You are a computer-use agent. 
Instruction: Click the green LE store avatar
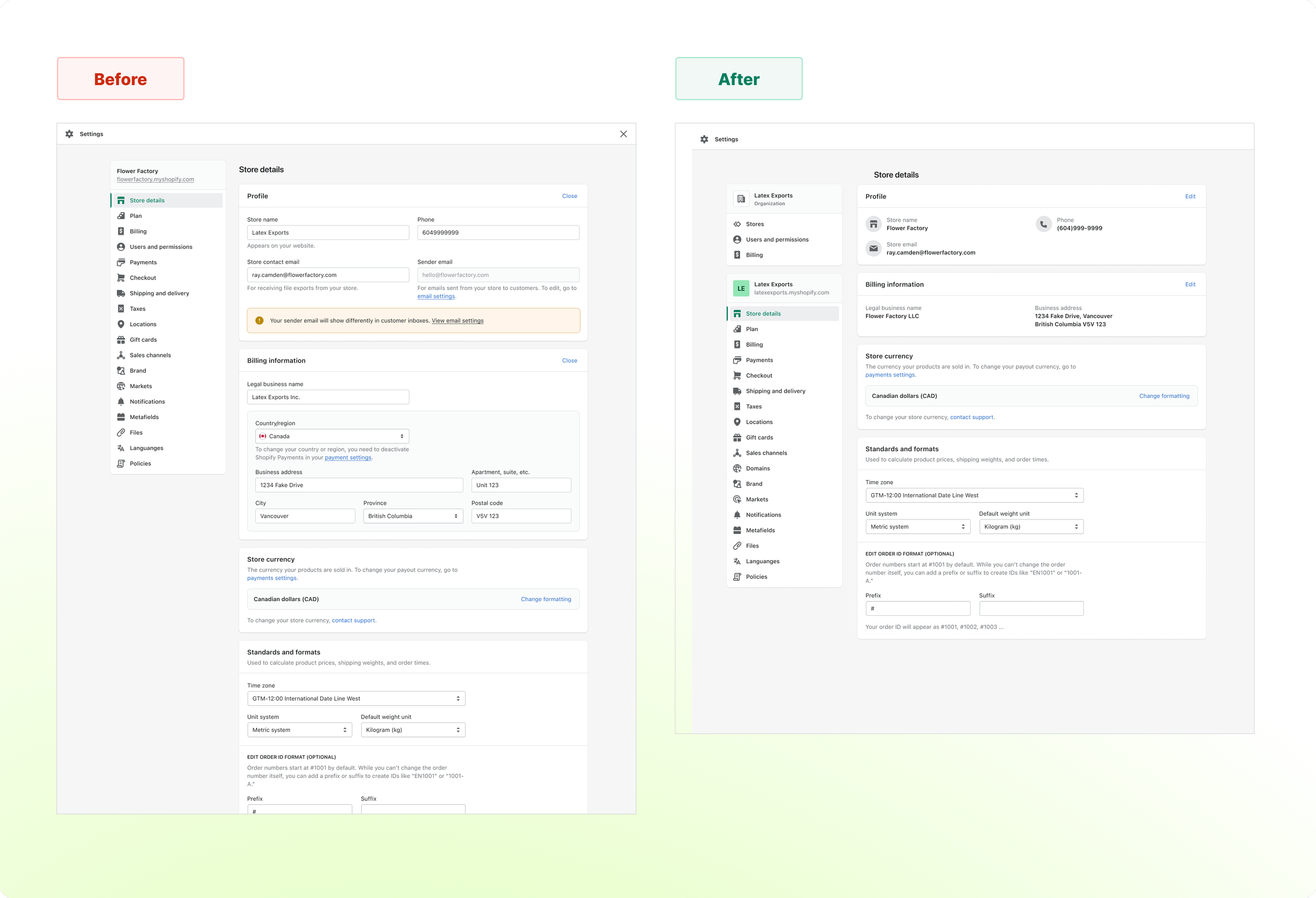click(x=741, y=288)
